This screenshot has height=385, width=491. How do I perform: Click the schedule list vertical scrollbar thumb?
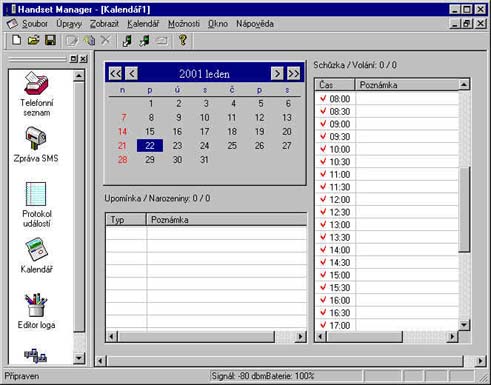[x=464, y=209]
